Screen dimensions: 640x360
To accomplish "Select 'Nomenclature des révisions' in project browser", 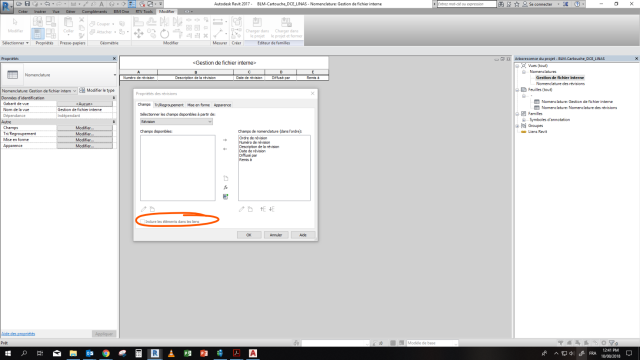I will [x=560, y=83].
